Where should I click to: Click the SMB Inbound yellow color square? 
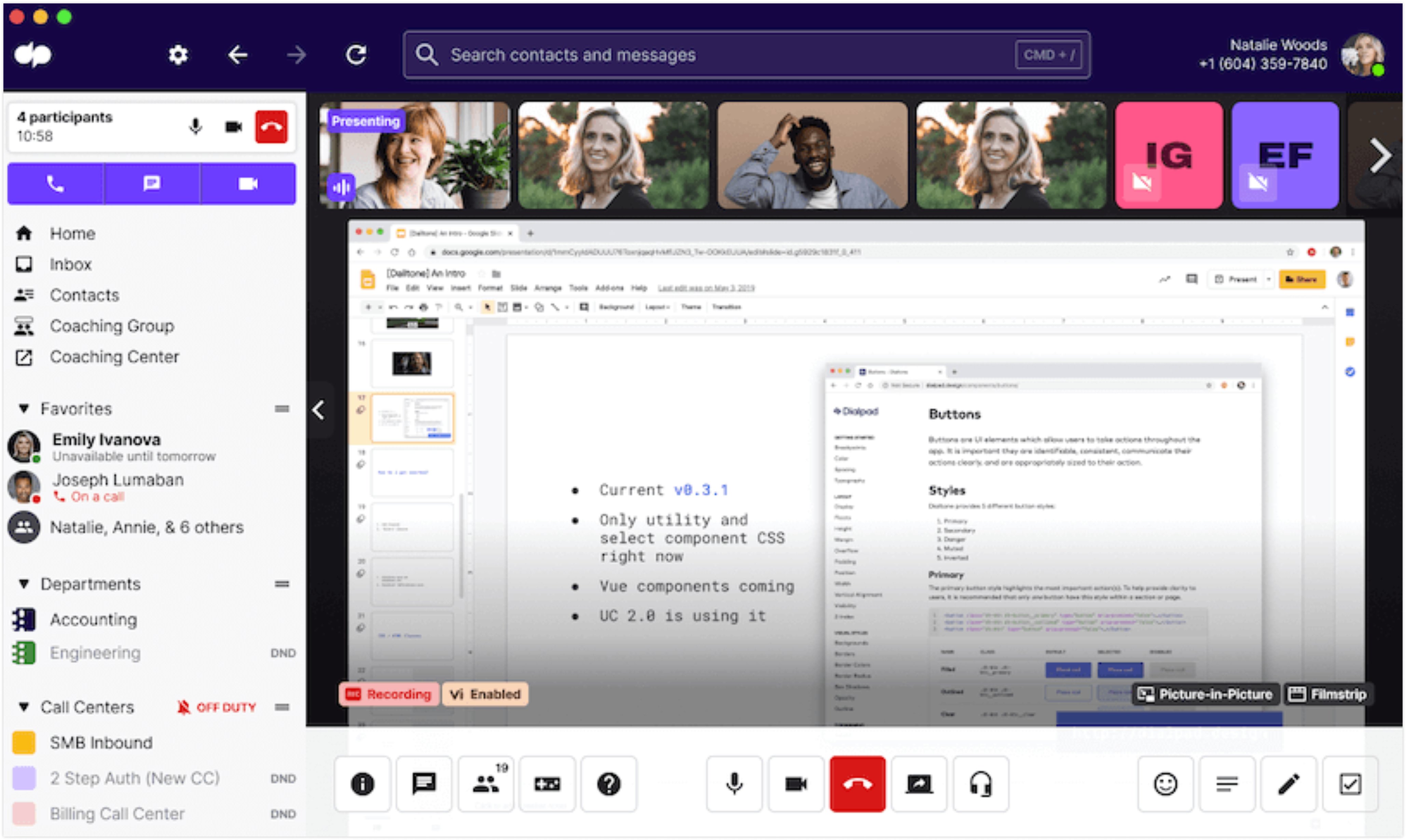pyautogui.click(x=24, y=743)
